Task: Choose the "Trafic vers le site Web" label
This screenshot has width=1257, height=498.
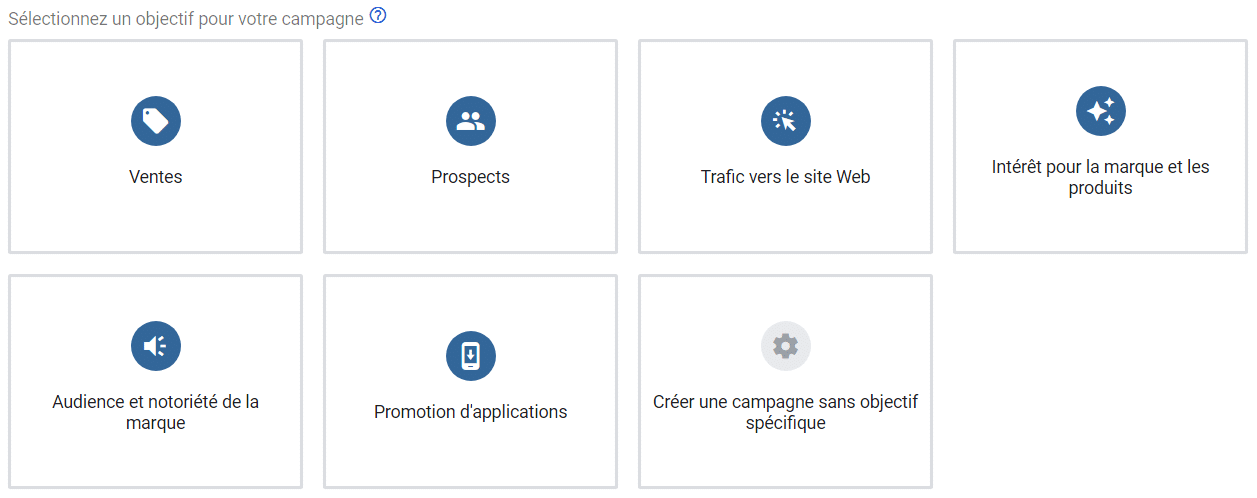Action: (x=785, y=177)
